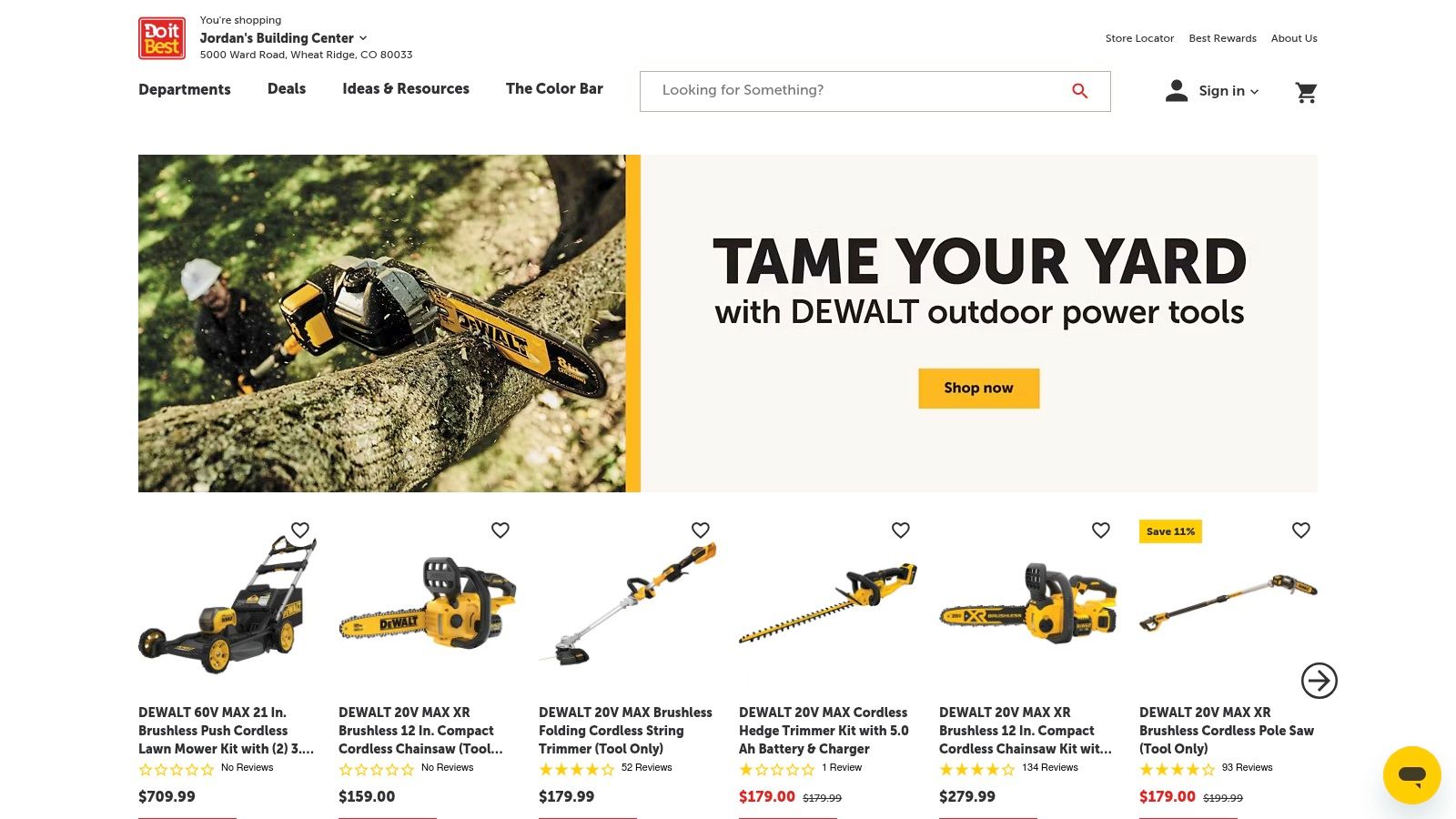Viewport: 1456px width, 819px height.
Task: Open the Deals menu item
Action: click(287, 88)
